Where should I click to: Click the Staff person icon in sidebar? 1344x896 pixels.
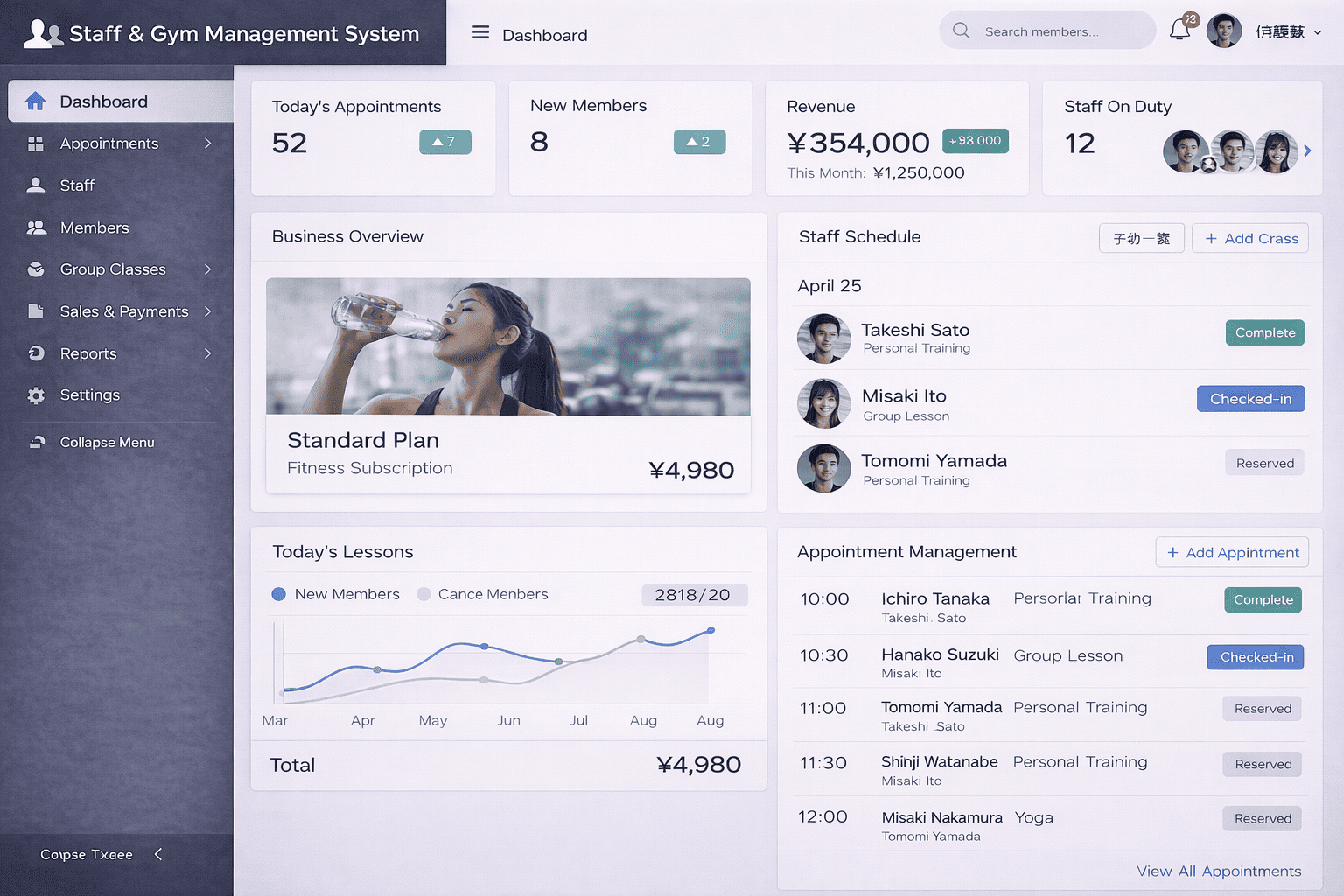point(36,185)
